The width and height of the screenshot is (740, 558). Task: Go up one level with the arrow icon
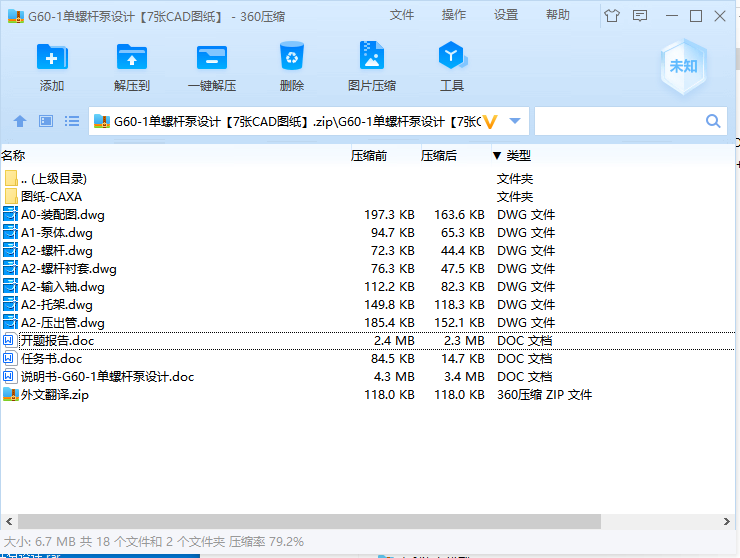click(20, 121)
